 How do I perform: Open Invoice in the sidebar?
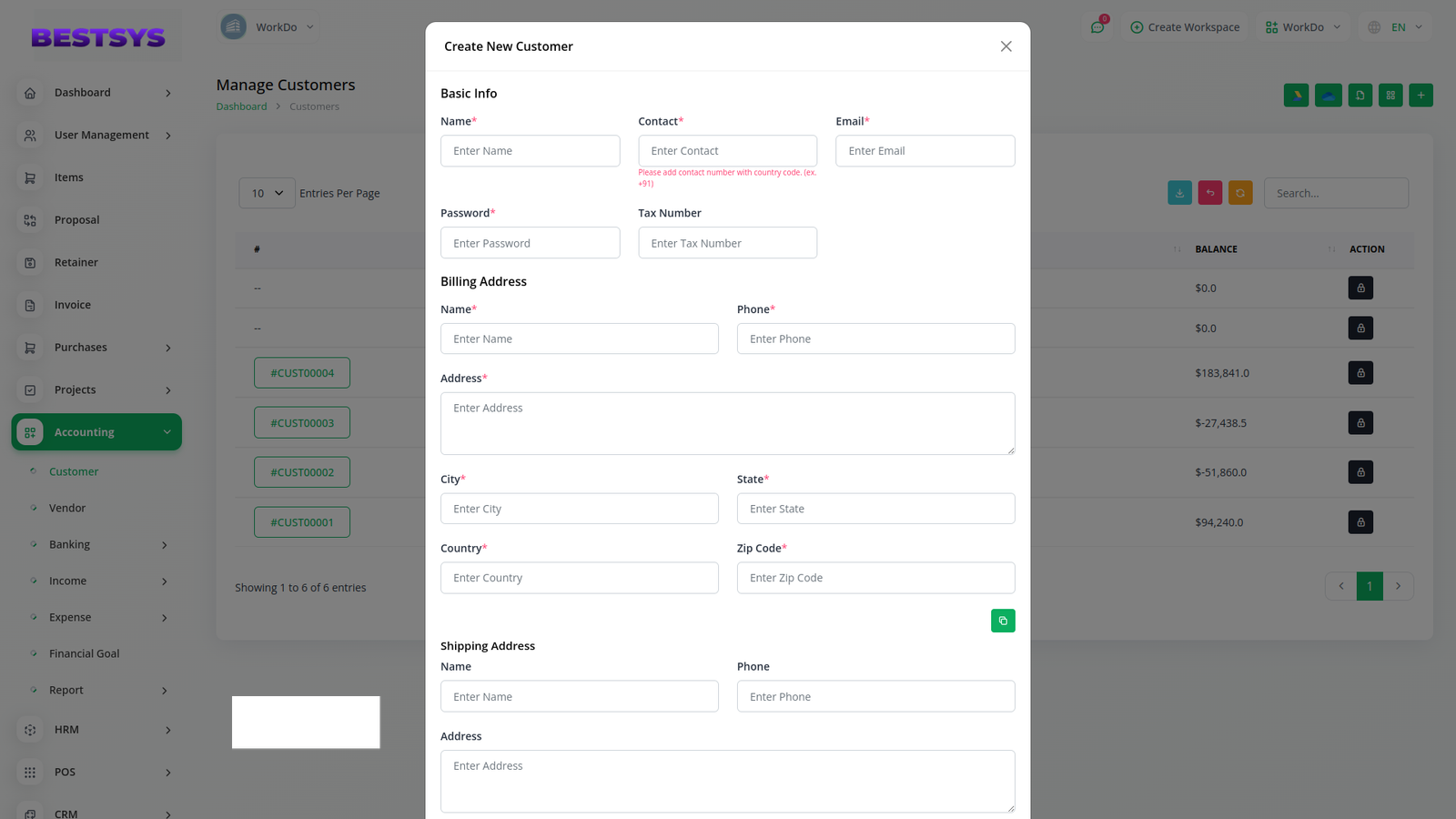point(73,305)
